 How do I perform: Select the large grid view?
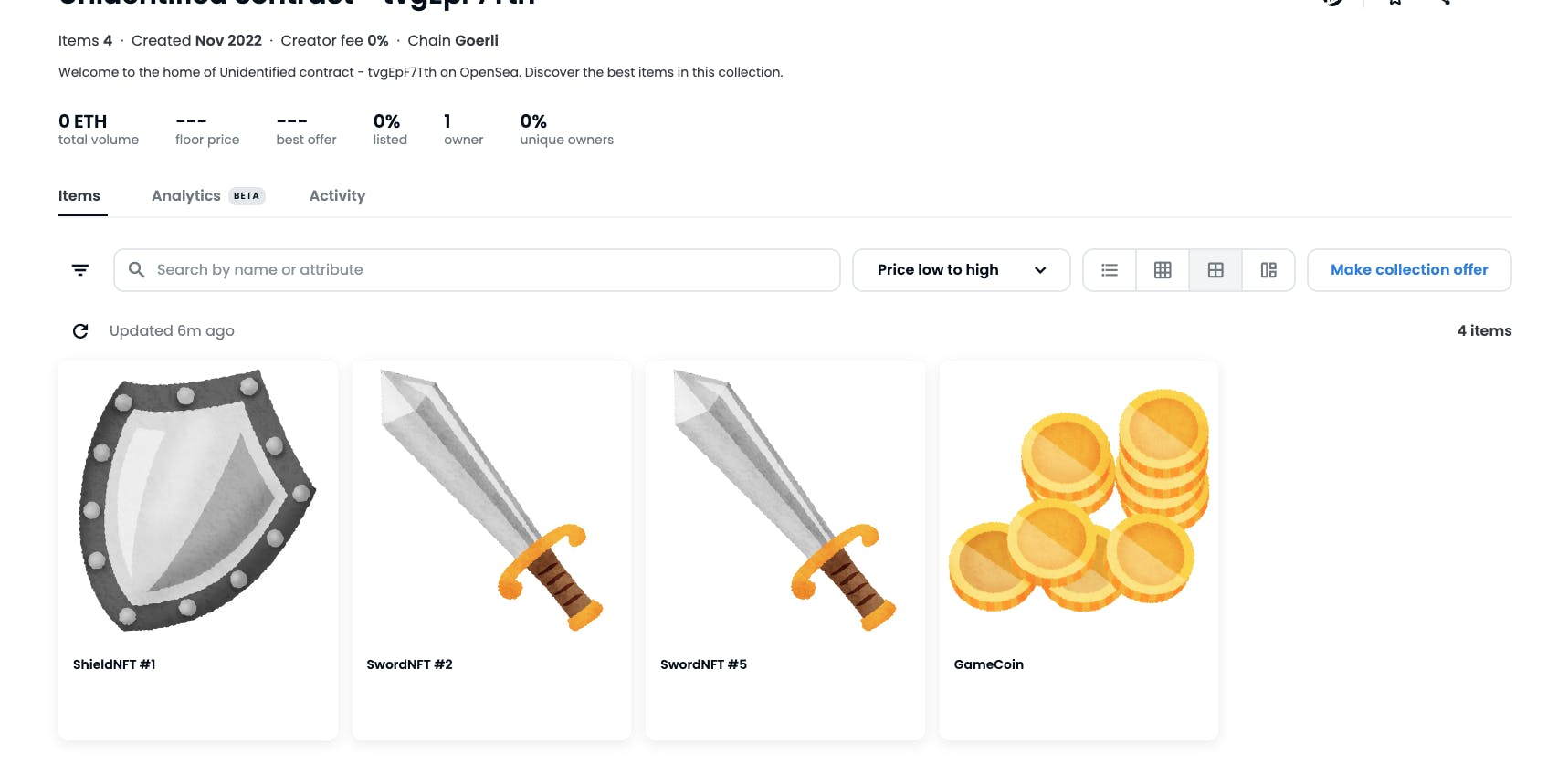[x=1215, y=270]
